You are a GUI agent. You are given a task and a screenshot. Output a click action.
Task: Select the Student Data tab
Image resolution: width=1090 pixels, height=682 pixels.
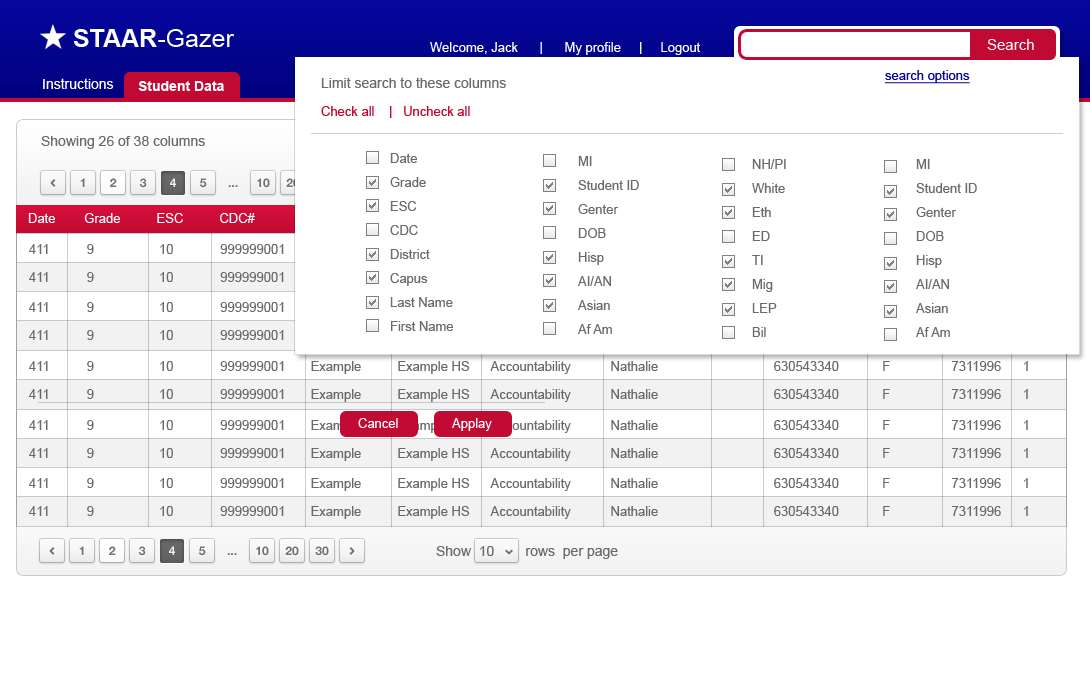tap(181, 86)
